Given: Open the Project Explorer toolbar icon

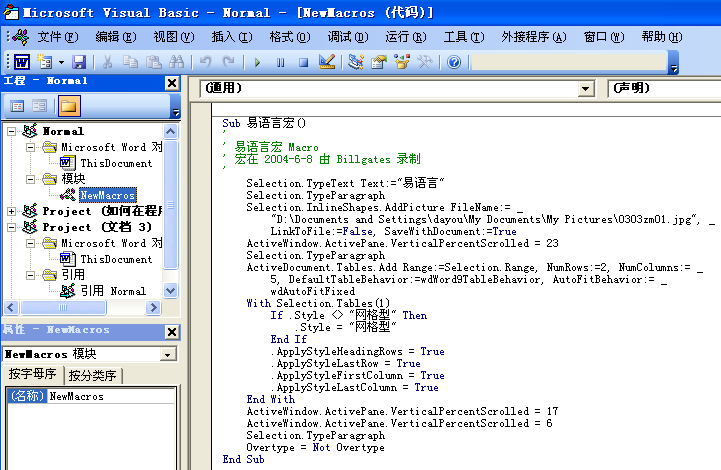Looking at the screenshot, I should click(355, 62).
